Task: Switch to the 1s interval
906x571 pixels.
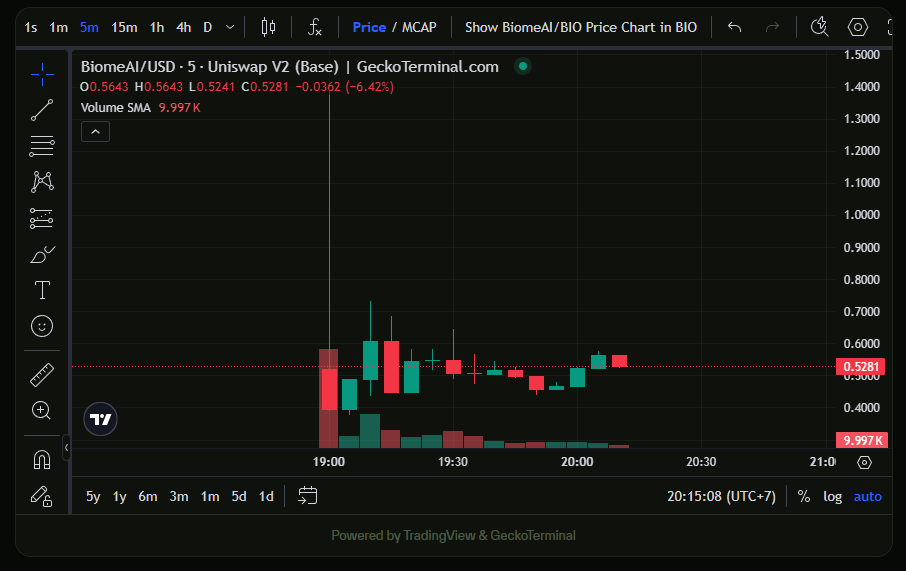Action: click(31, 27)
